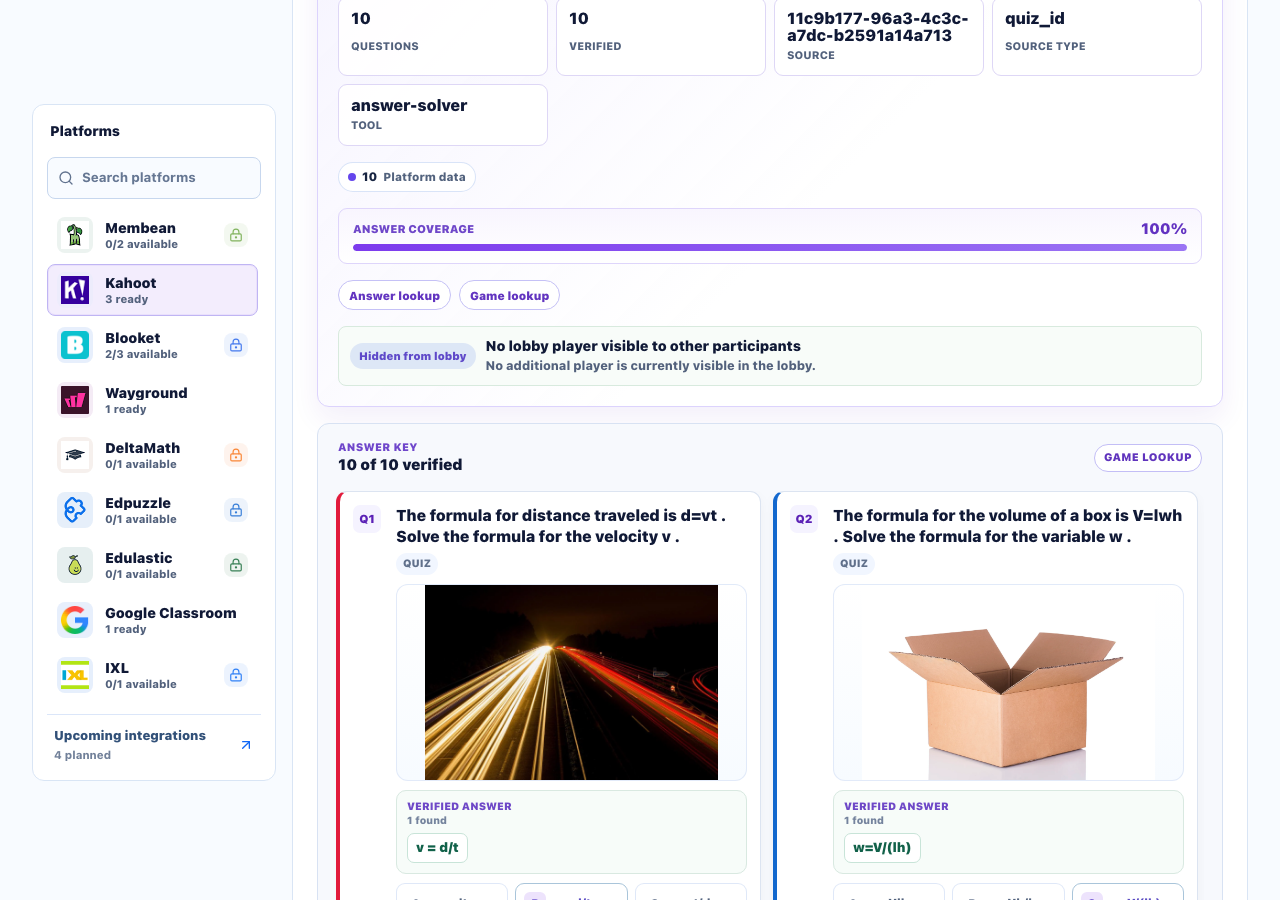Click the GAME LOOKUP button in answer key
This screenshot has height=900, width=1280.
1148,458
